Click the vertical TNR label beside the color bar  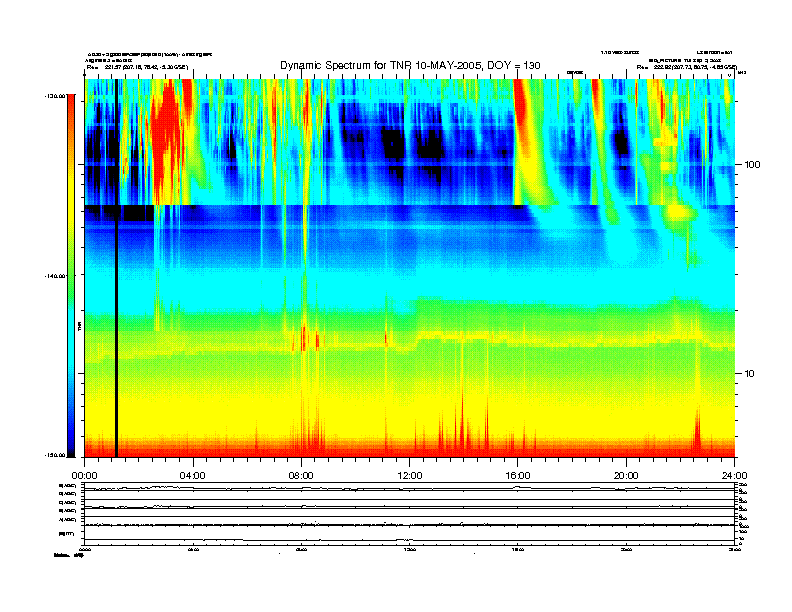click(79, 326)
